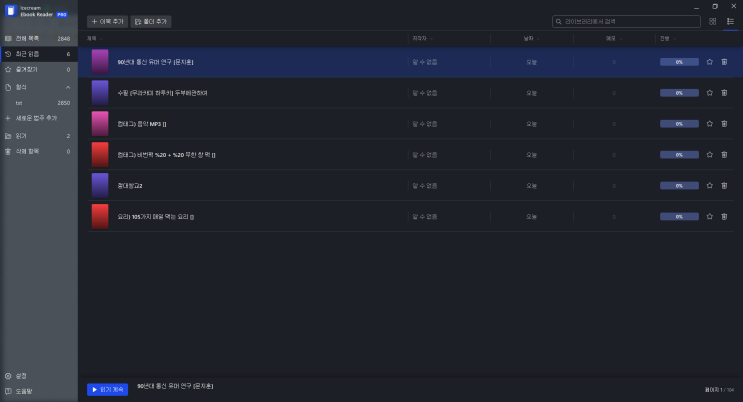The width and height of the screenshot is (743, 402).
Task: Click the book title in bottom bar
Action: (x=175, y=386)
